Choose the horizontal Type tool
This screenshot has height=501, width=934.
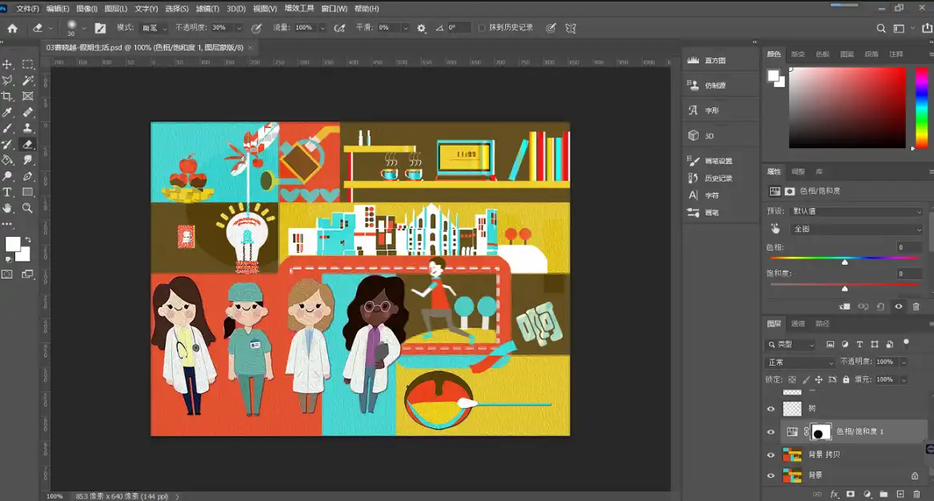tap(8, 191)
